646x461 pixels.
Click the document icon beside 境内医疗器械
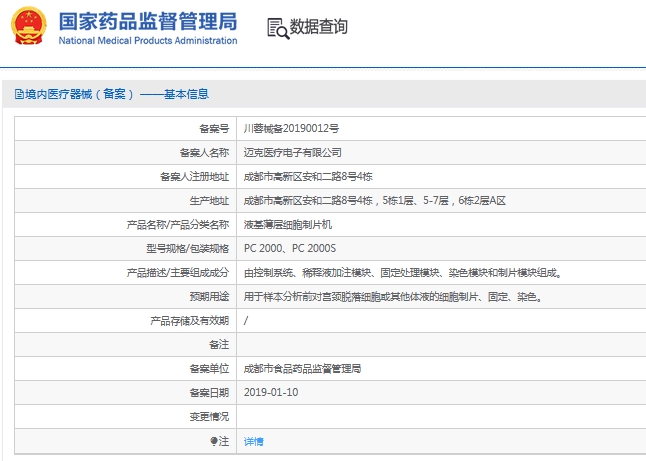pos(19,94)
